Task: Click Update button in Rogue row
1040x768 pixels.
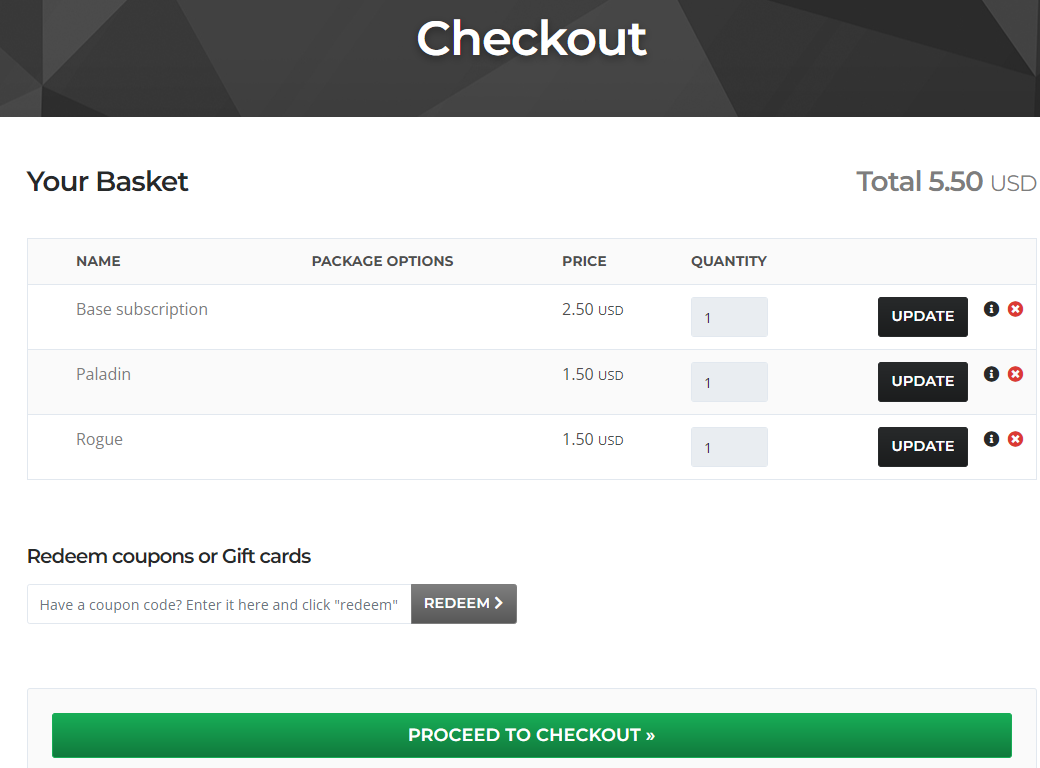Action: pos(922,447)
